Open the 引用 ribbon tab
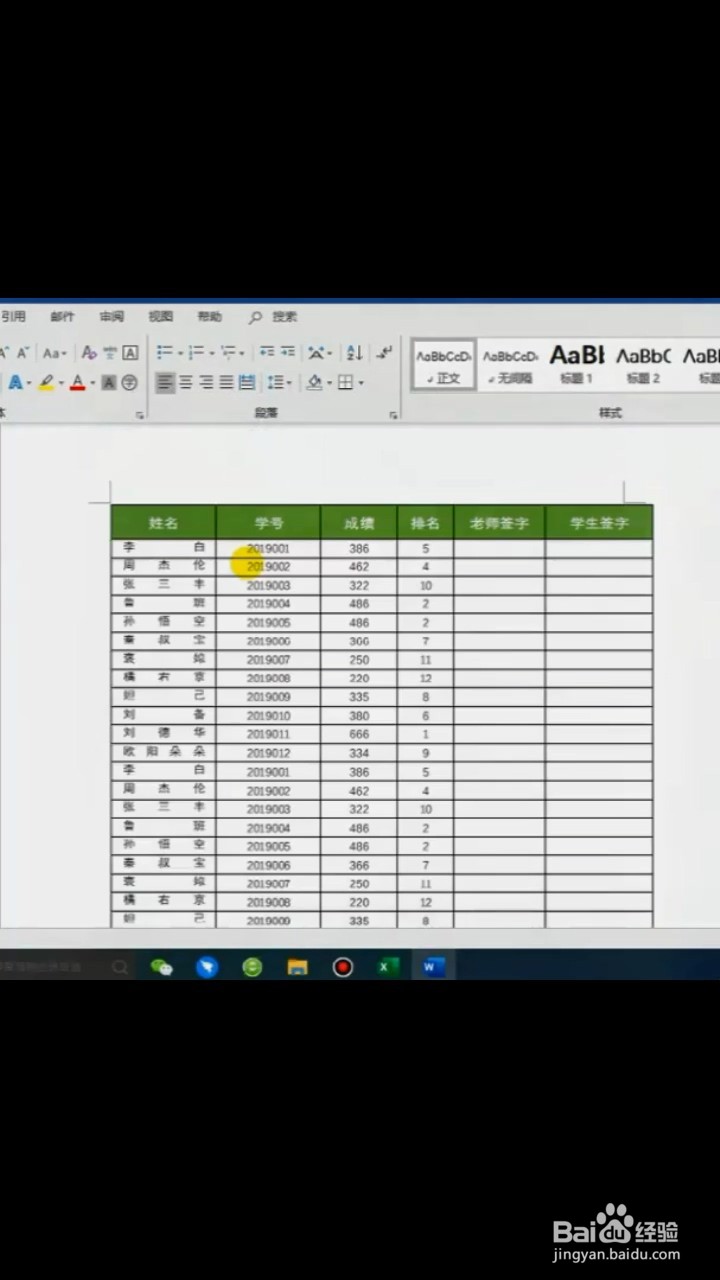This screenshot has height=1280, width=720. [x=13, y=317]
